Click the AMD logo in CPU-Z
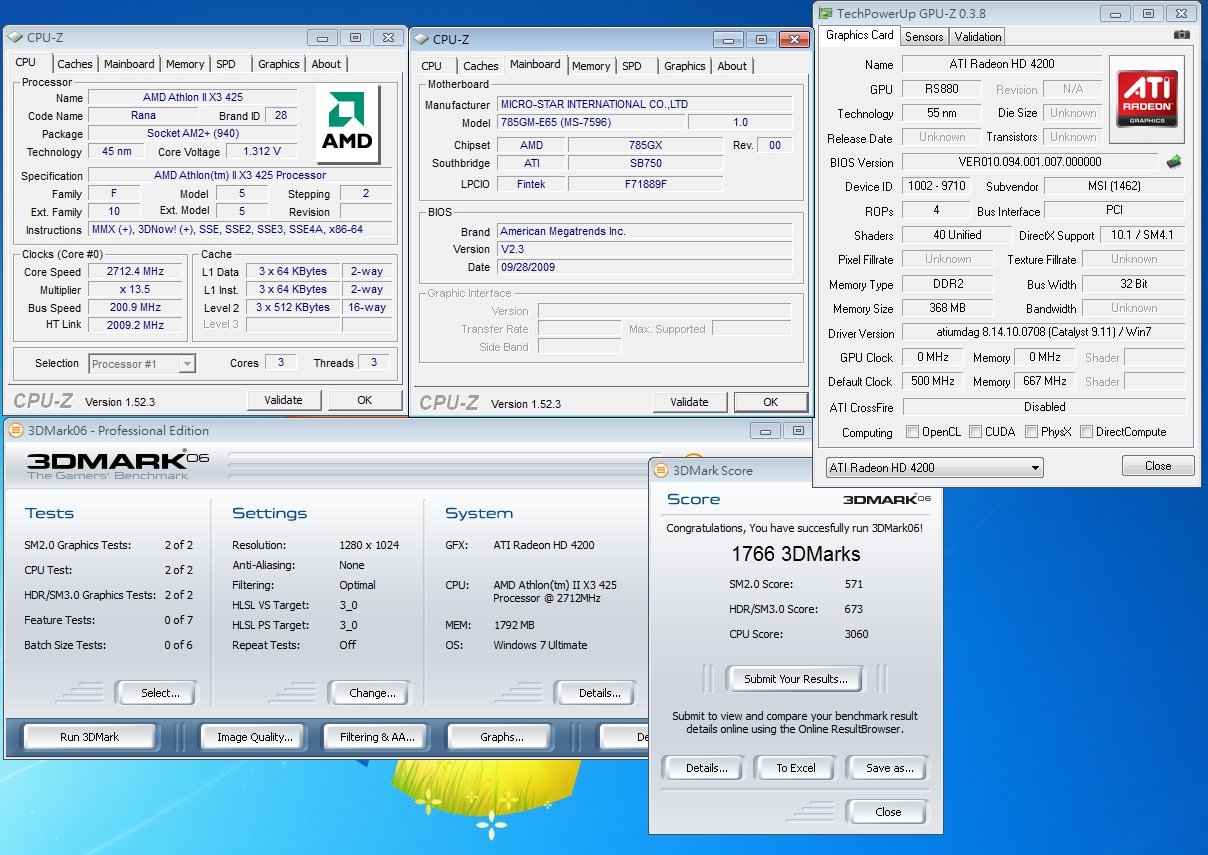Viewport: 1208px width, 855px height. 347,124
